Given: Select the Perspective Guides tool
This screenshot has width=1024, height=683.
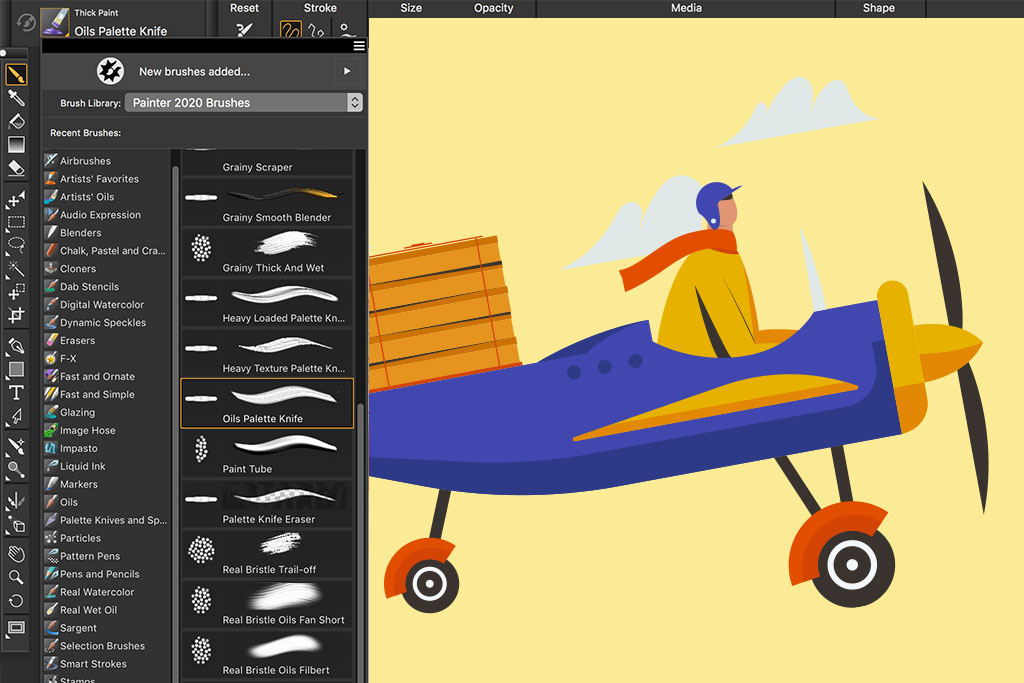Looking at the screenshot, I should (16, 524).
